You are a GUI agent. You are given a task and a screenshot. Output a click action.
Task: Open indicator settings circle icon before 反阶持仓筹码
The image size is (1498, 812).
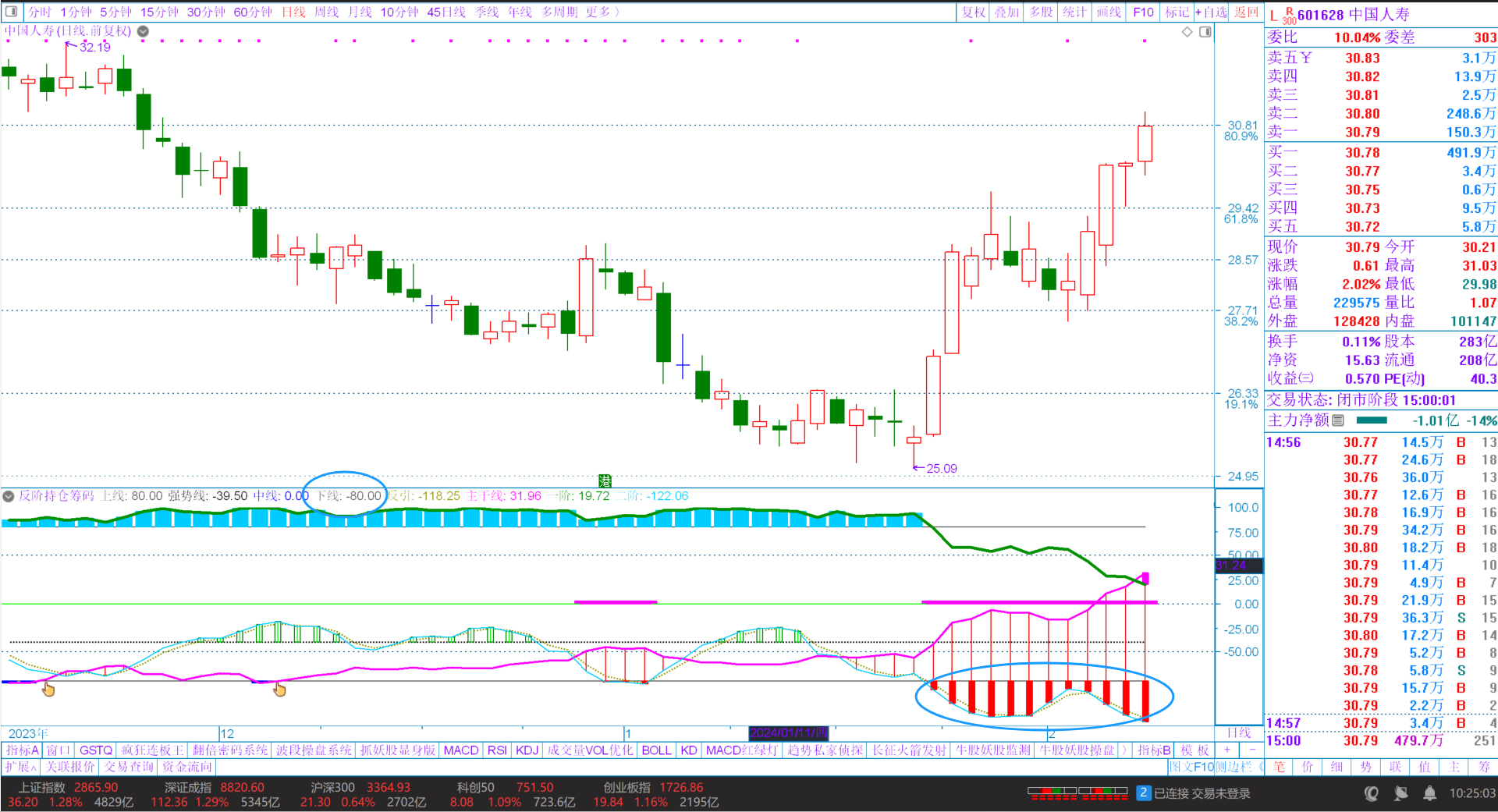coord(9,496)
